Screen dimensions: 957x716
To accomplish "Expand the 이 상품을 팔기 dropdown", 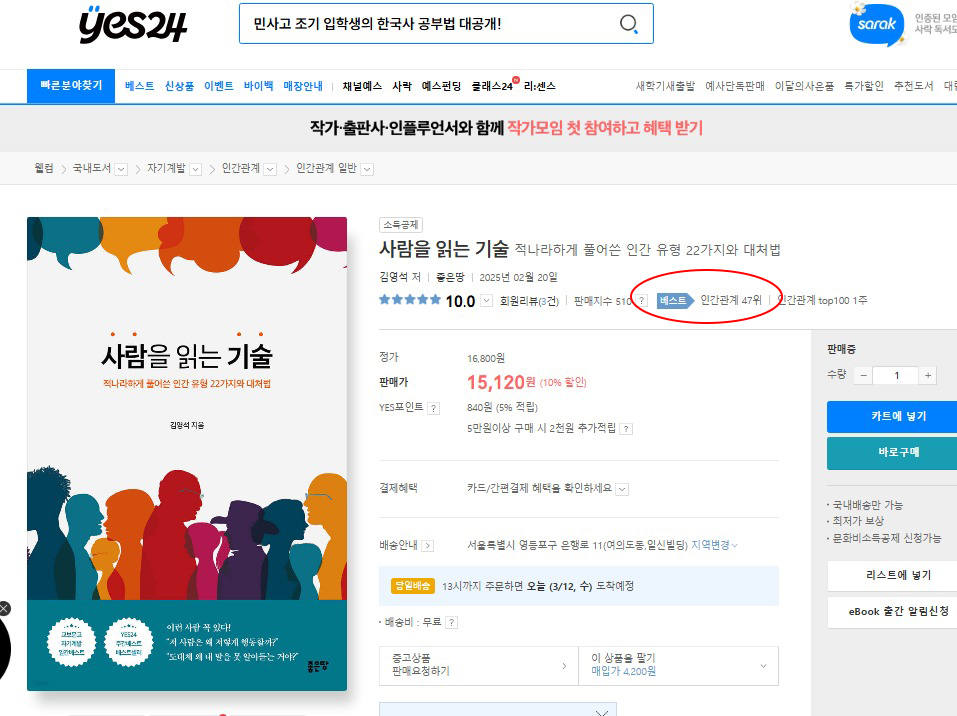I will 763,666.
